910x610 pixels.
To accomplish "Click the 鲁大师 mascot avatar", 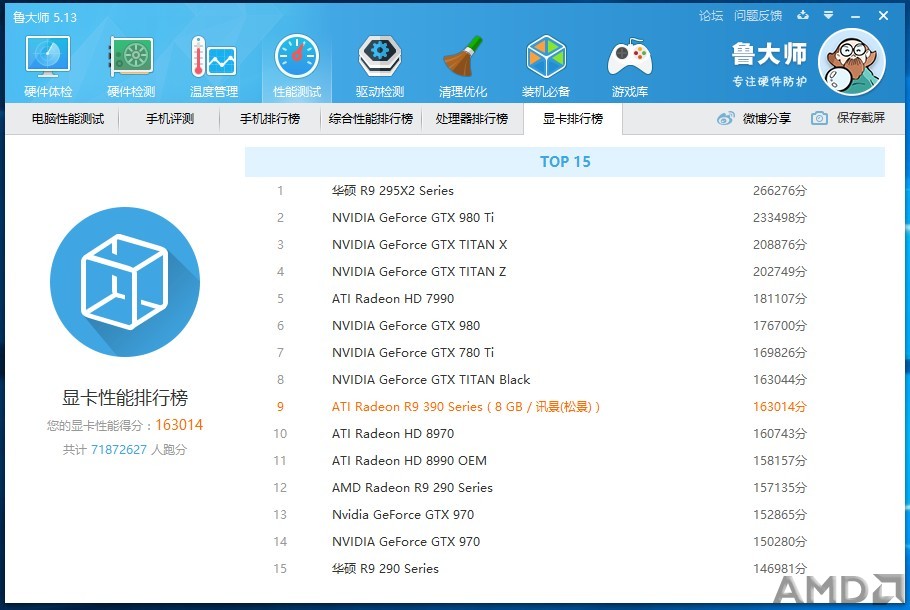I will coord(851,62).
